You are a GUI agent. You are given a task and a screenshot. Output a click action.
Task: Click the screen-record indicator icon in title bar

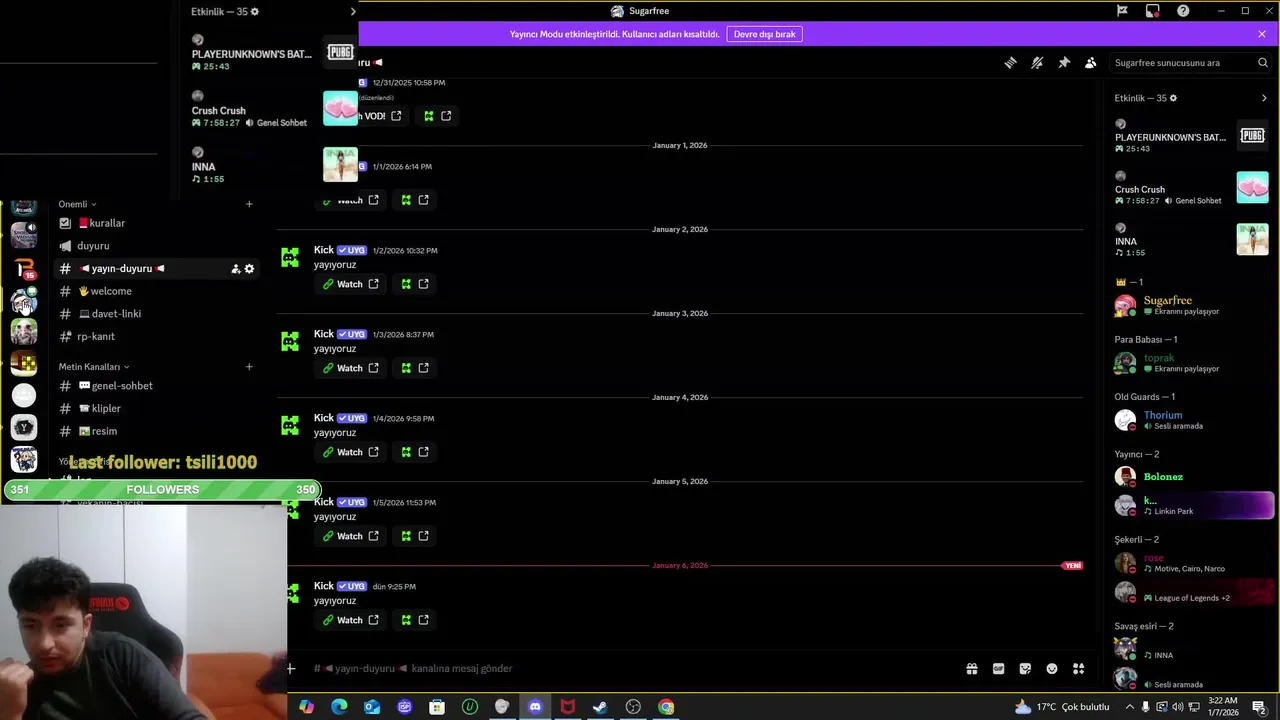1153,11
